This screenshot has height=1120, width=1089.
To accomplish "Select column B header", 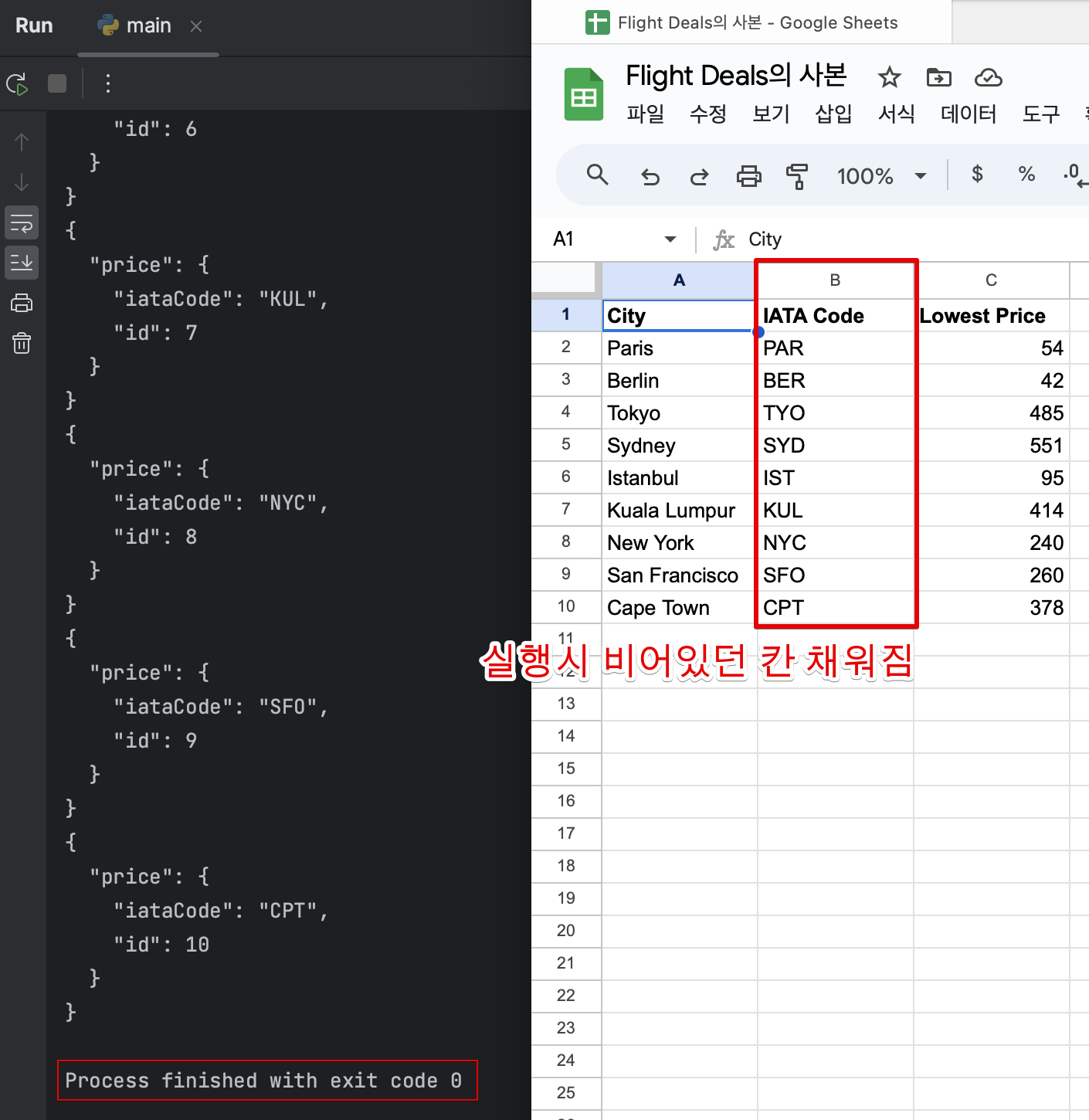I will (x=835, y=280).
